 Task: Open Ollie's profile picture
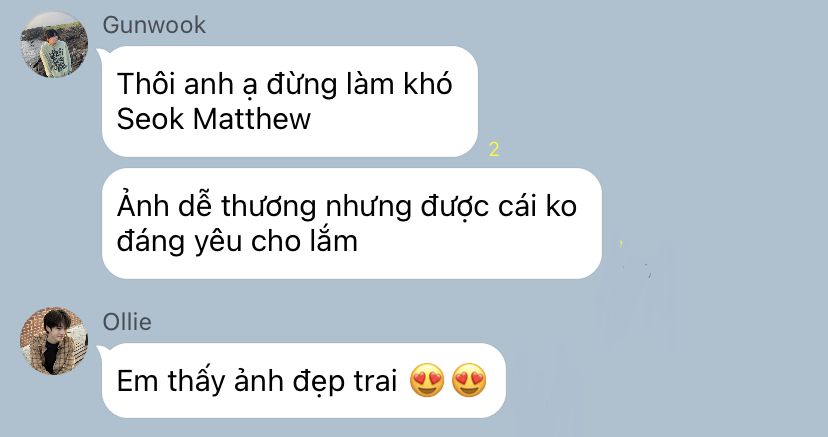click(54, 341)
